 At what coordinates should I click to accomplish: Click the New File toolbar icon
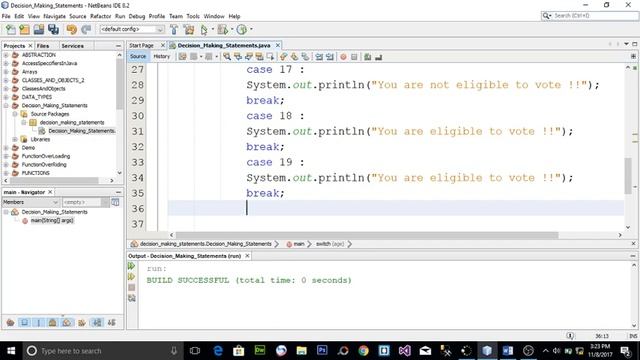click(11, 29)
